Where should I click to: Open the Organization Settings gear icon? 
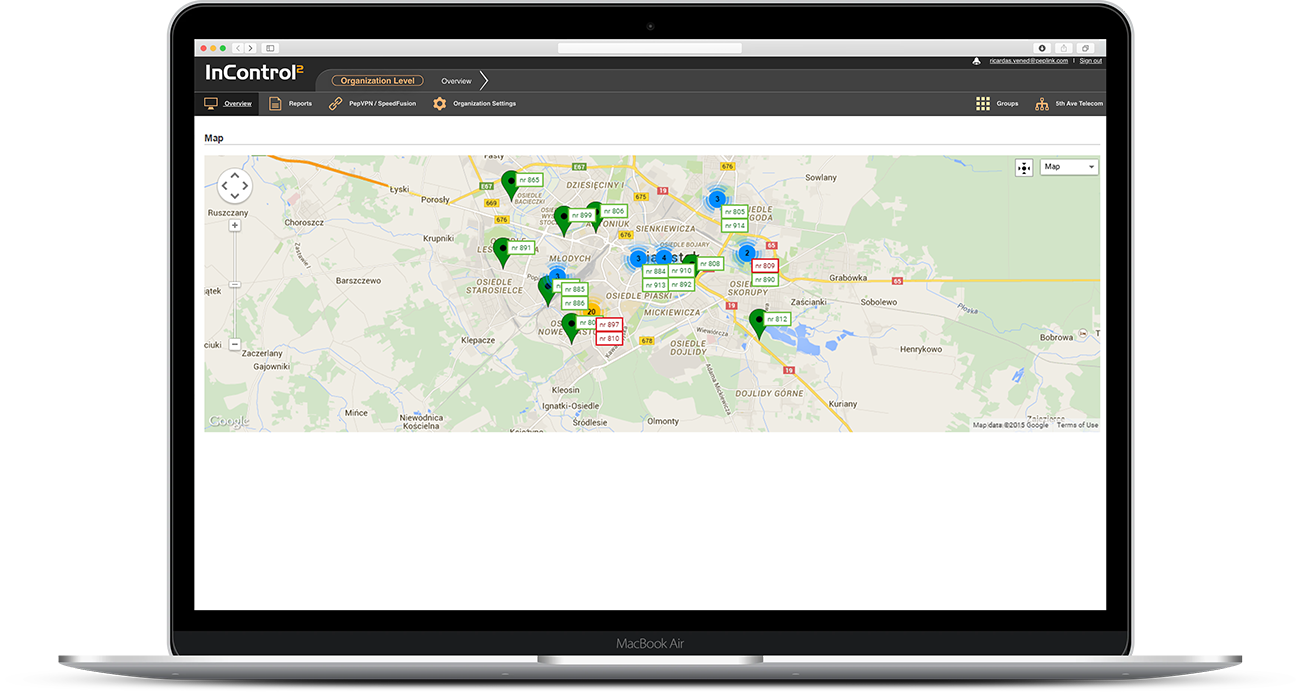point(439,103)
